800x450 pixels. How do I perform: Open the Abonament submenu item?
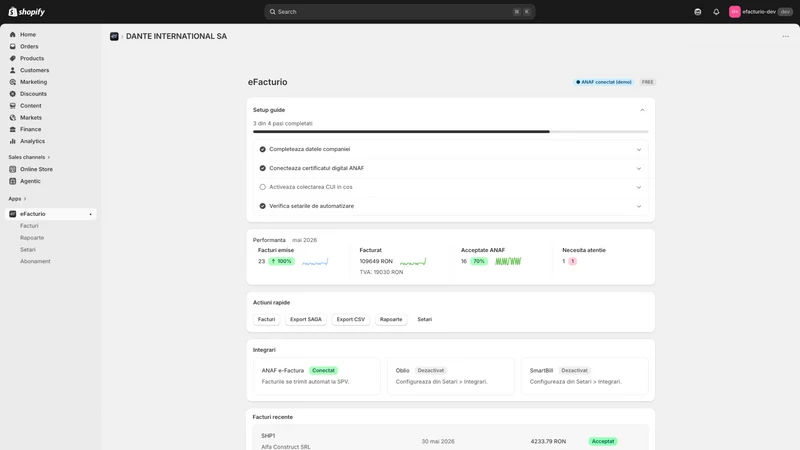pos(35,261)
